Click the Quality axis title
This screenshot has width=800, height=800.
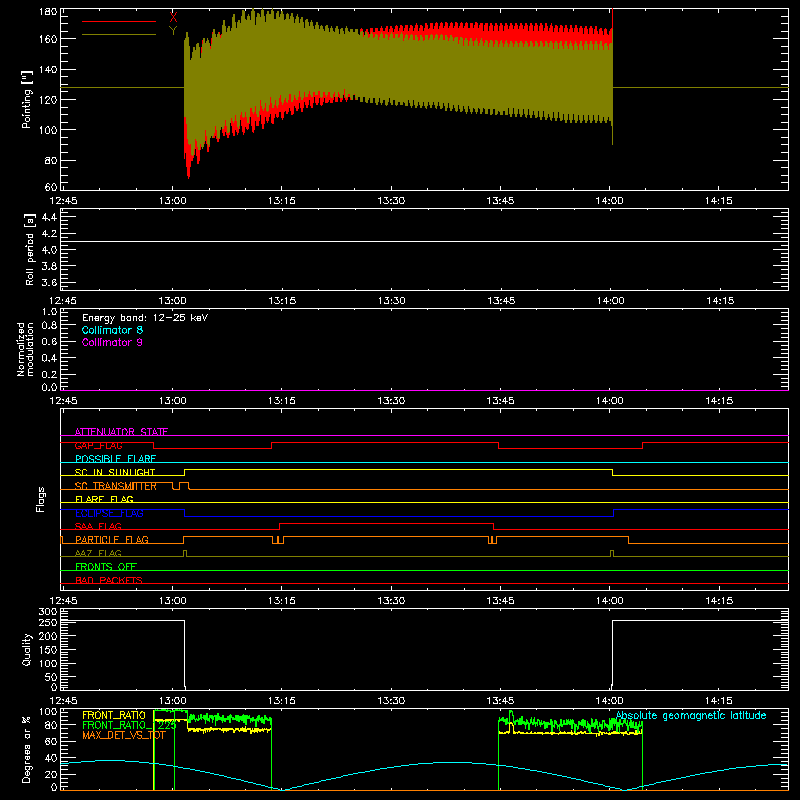pyautogui.click(x=27, y=649)
